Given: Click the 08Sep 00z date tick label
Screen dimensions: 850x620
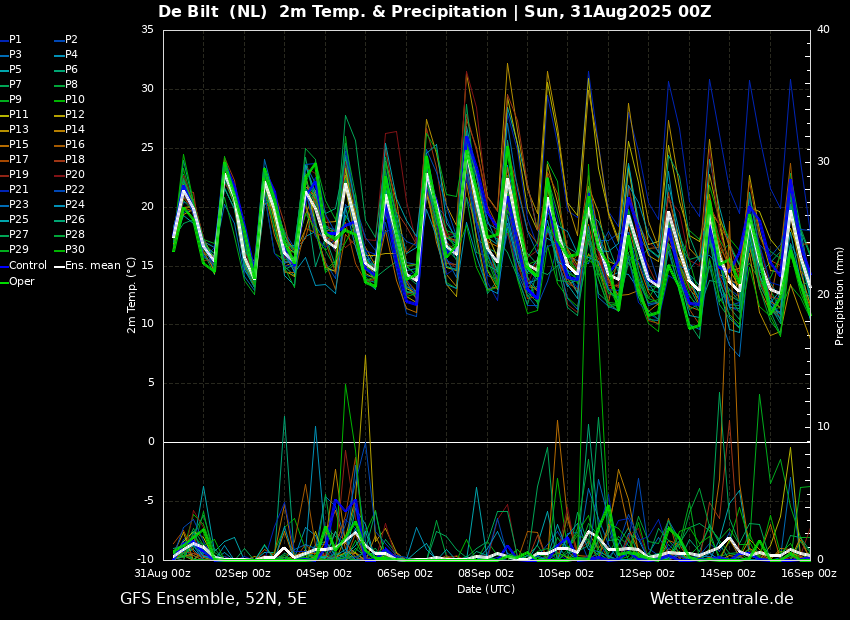Looking at the screenshot, I should pos(486,573).
